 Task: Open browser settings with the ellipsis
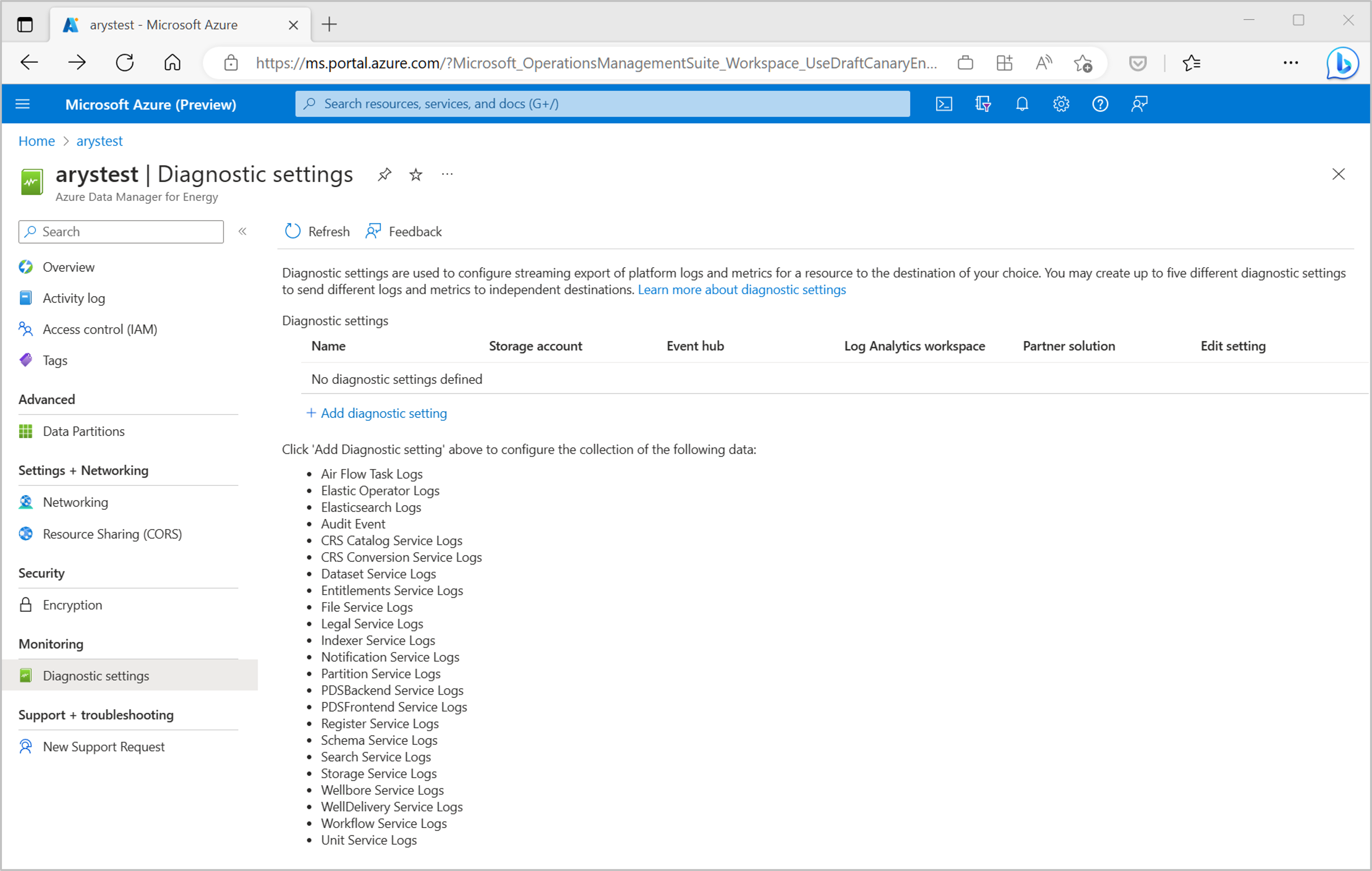coord(1291,63)
